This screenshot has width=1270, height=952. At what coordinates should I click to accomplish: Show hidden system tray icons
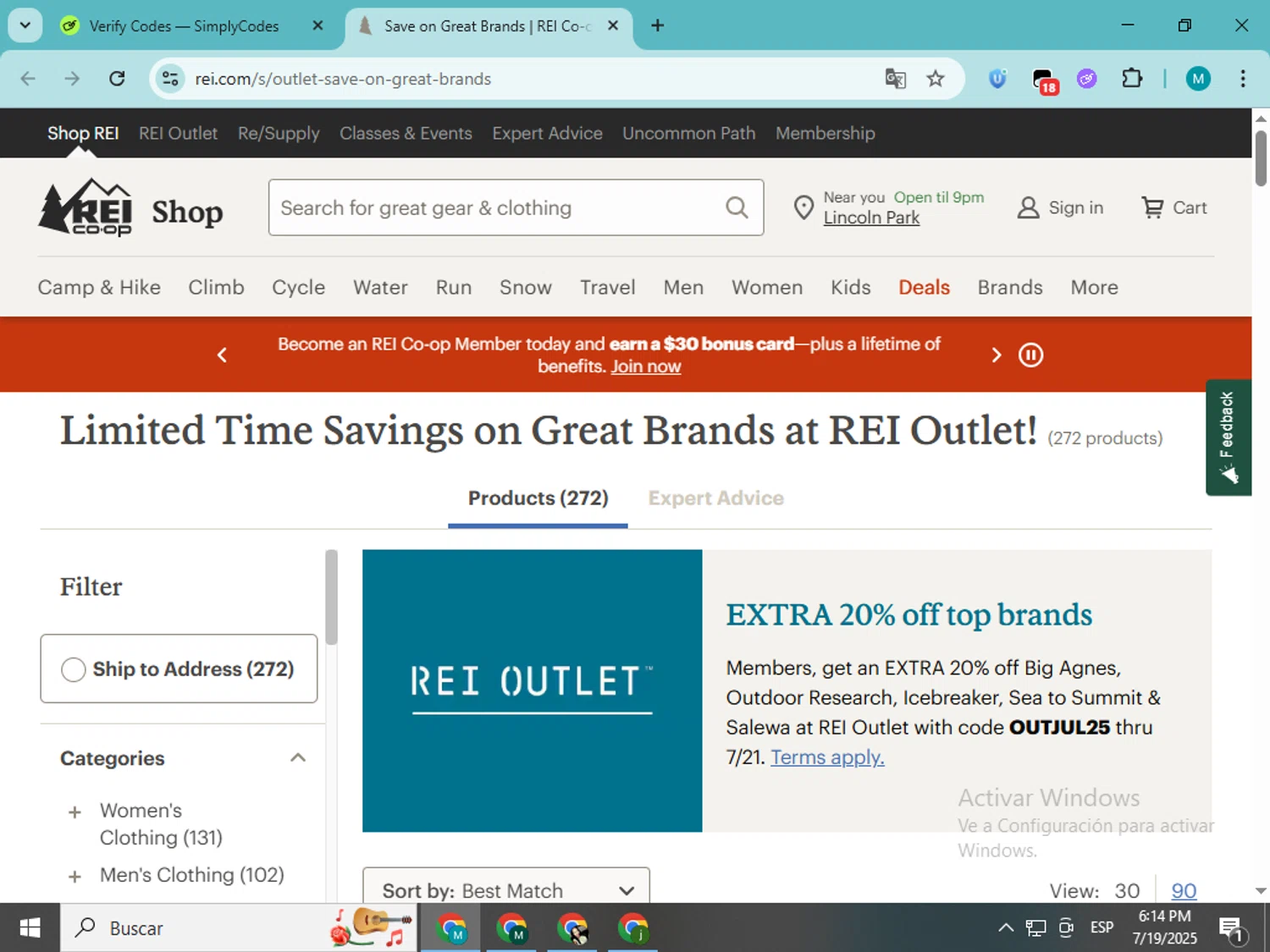(x=1005, y=927)
